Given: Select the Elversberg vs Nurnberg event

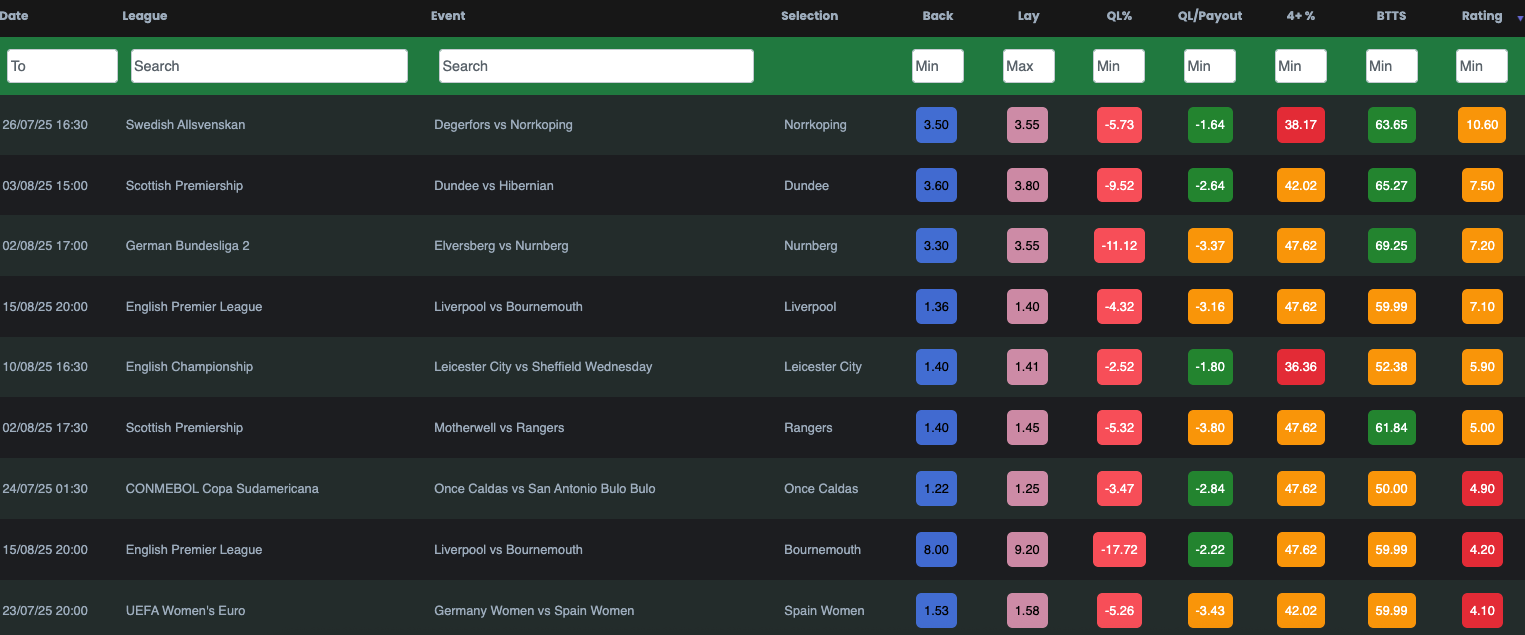Looking at the screenshot, I should coord(501,246).
